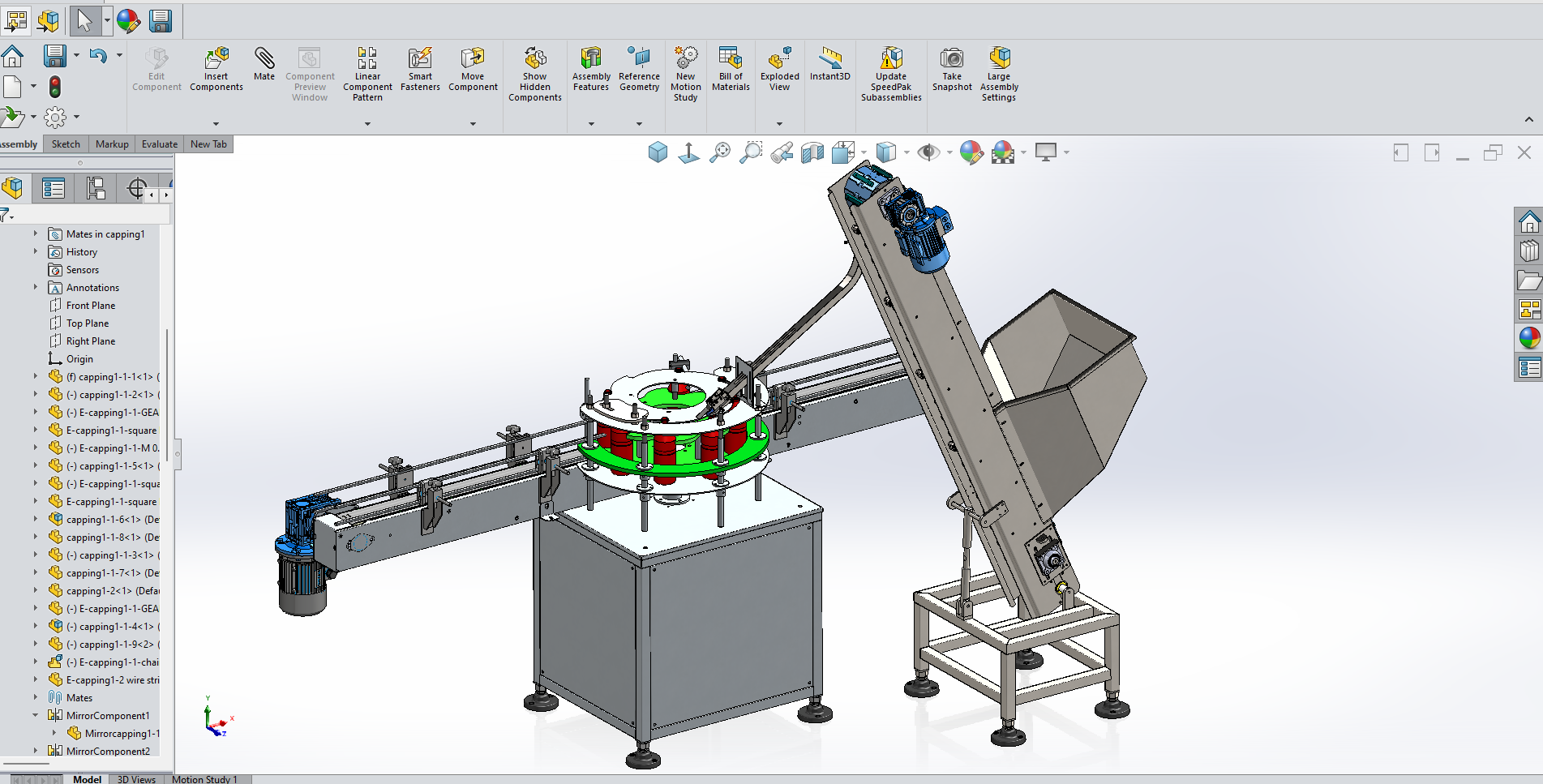The width and height of the screenshot is (1543, 784).
Task: Select MirrorComponent2 in the tree
Action: 108,752
